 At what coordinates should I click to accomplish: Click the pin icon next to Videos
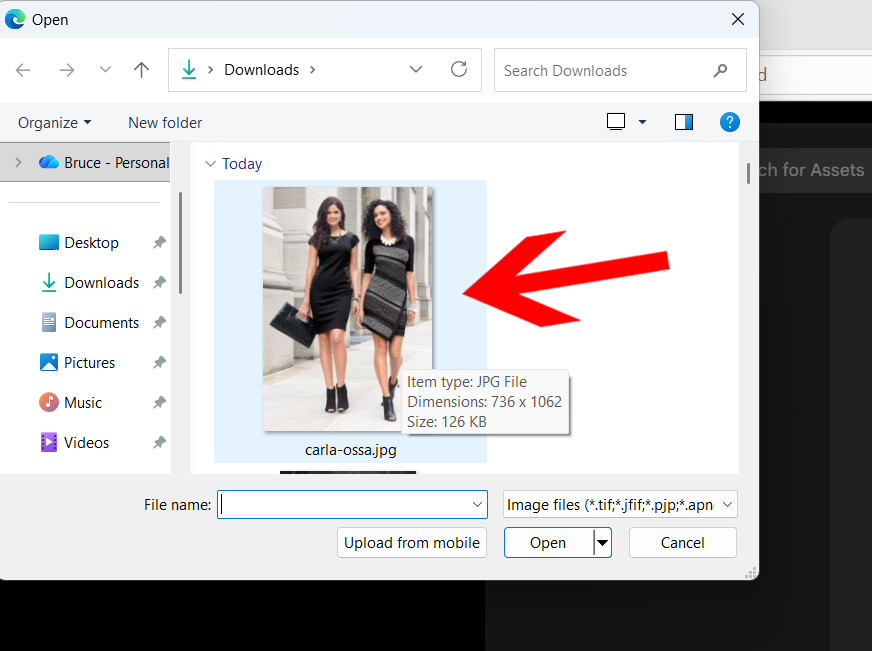pyautogui.click(x=160, y=443)
